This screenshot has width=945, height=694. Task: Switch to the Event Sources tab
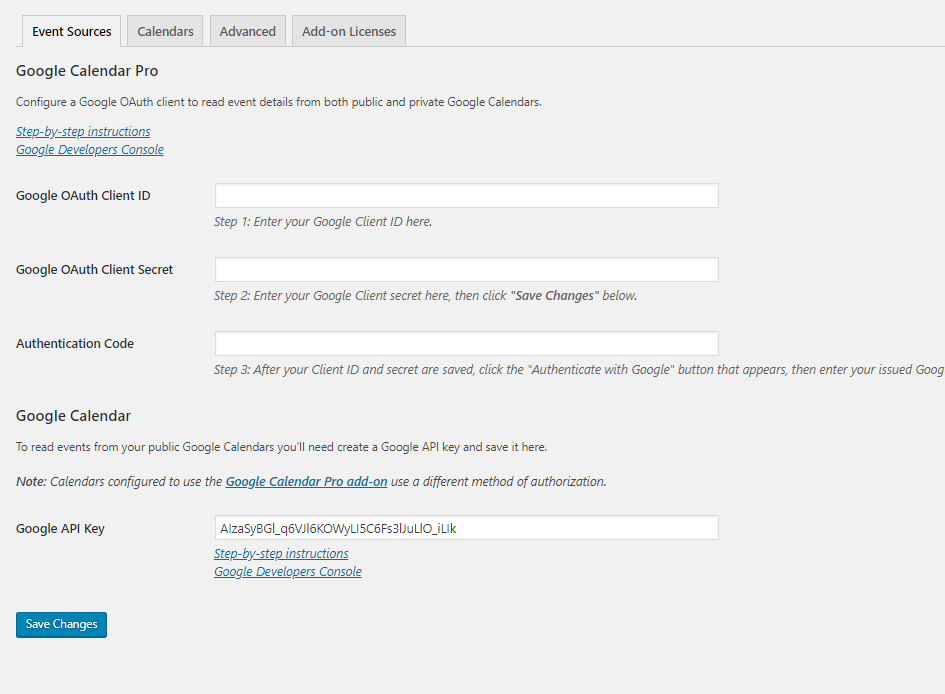pos(72,31)
